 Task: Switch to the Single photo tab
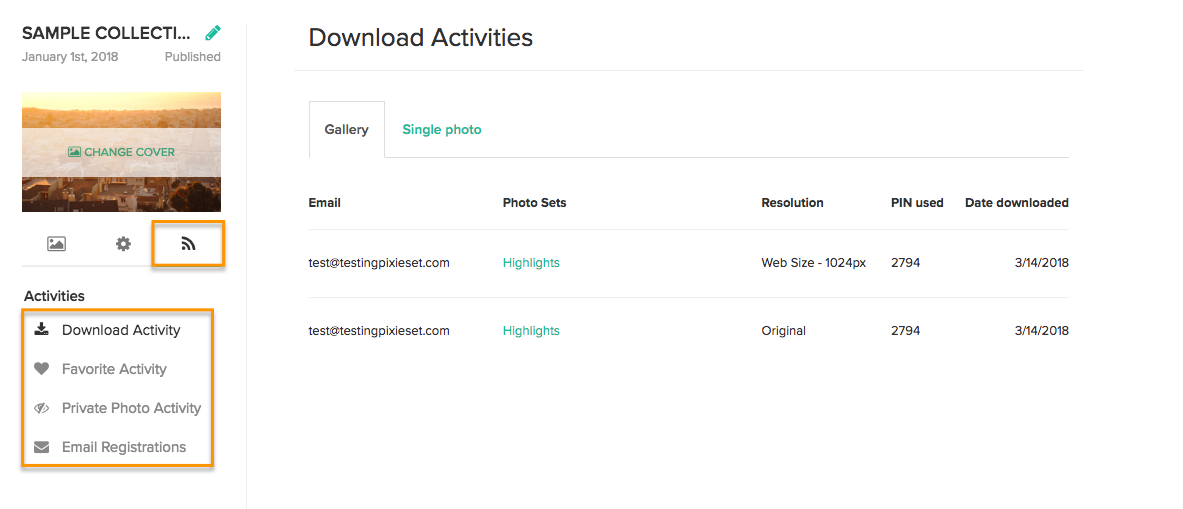pos(442,130)
